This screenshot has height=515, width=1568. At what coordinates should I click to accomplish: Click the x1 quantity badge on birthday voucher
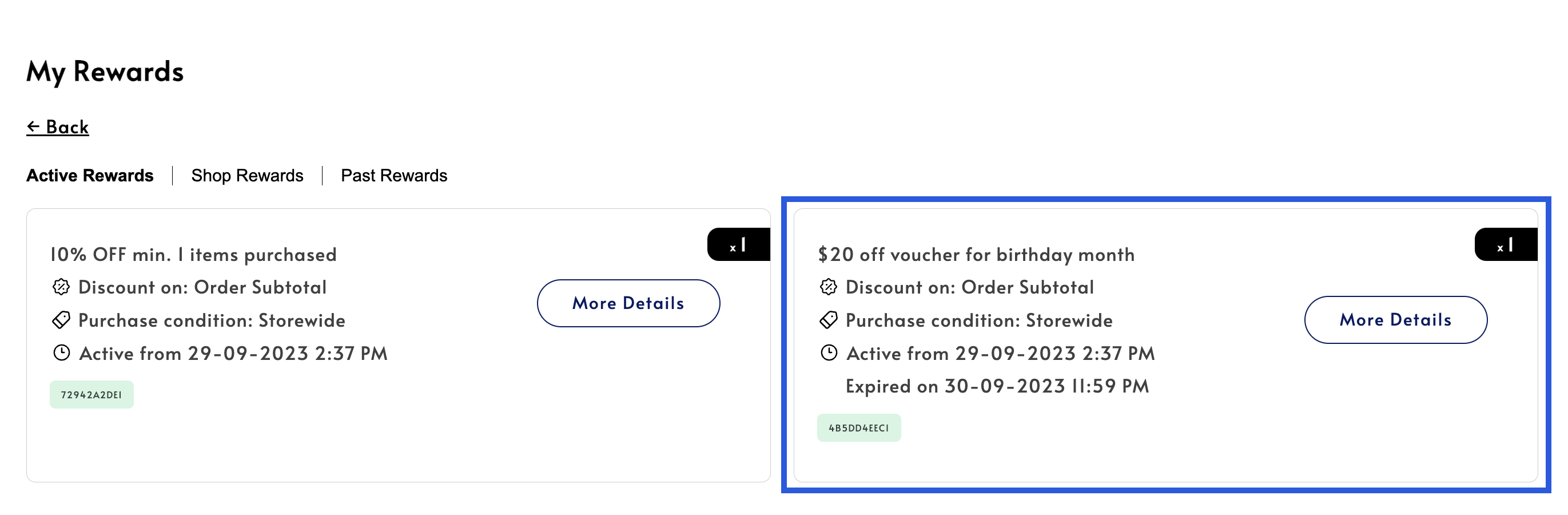[1506, 245]
